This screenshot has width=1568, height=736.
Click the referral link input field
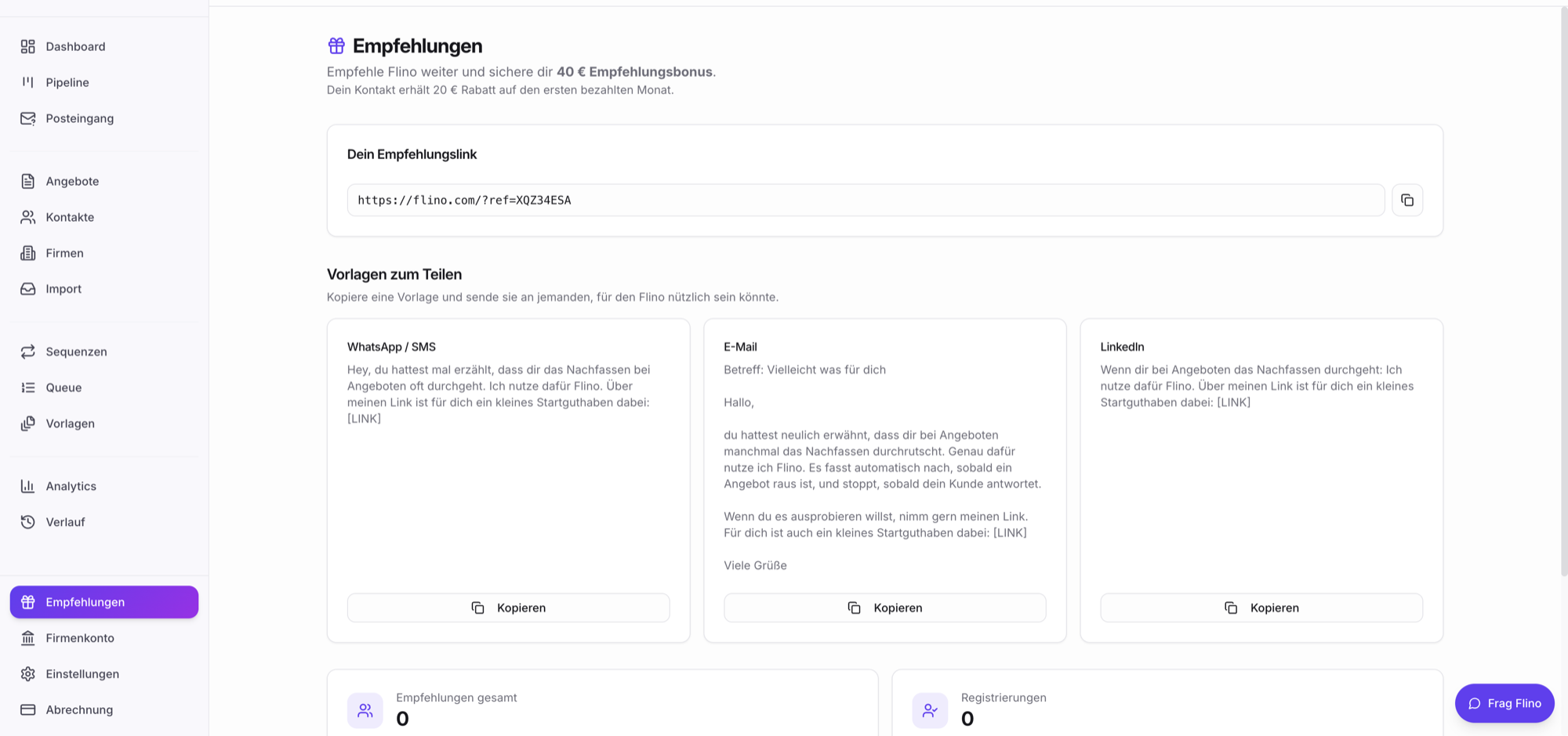(866, 200)
